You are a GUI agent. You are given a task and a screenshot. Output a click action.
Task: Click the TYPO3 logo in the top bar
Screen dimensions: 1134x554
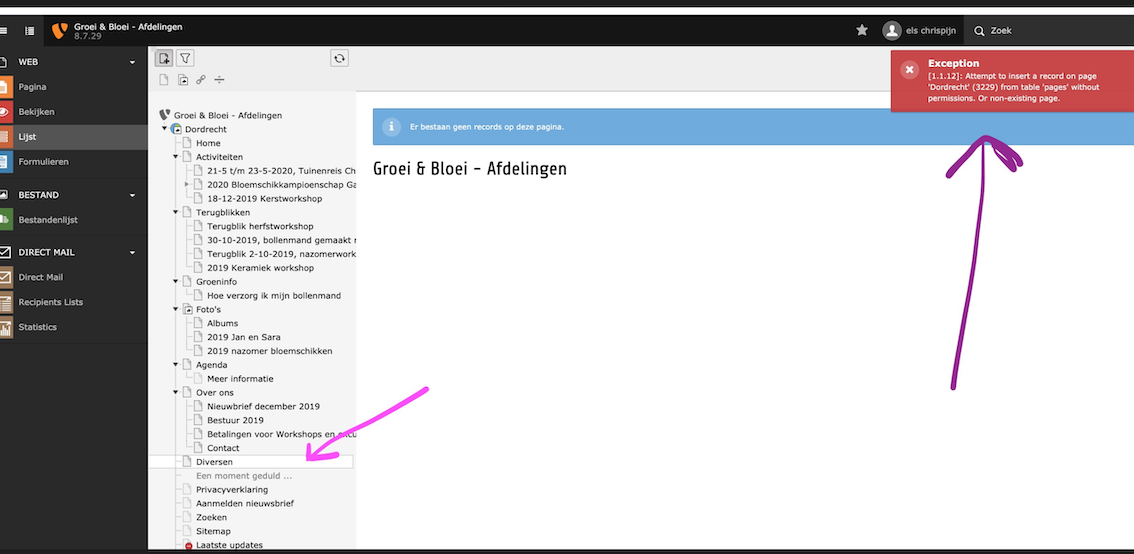(60, 31)
